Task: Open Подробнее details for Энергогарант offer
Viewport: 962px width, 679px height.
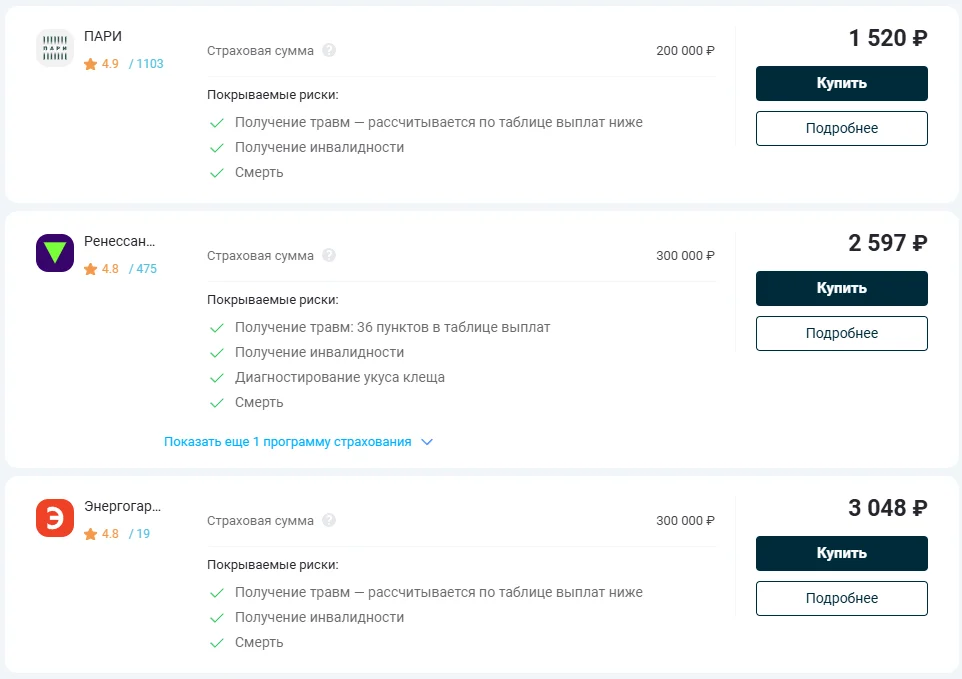Action: (x=841, y=598)
